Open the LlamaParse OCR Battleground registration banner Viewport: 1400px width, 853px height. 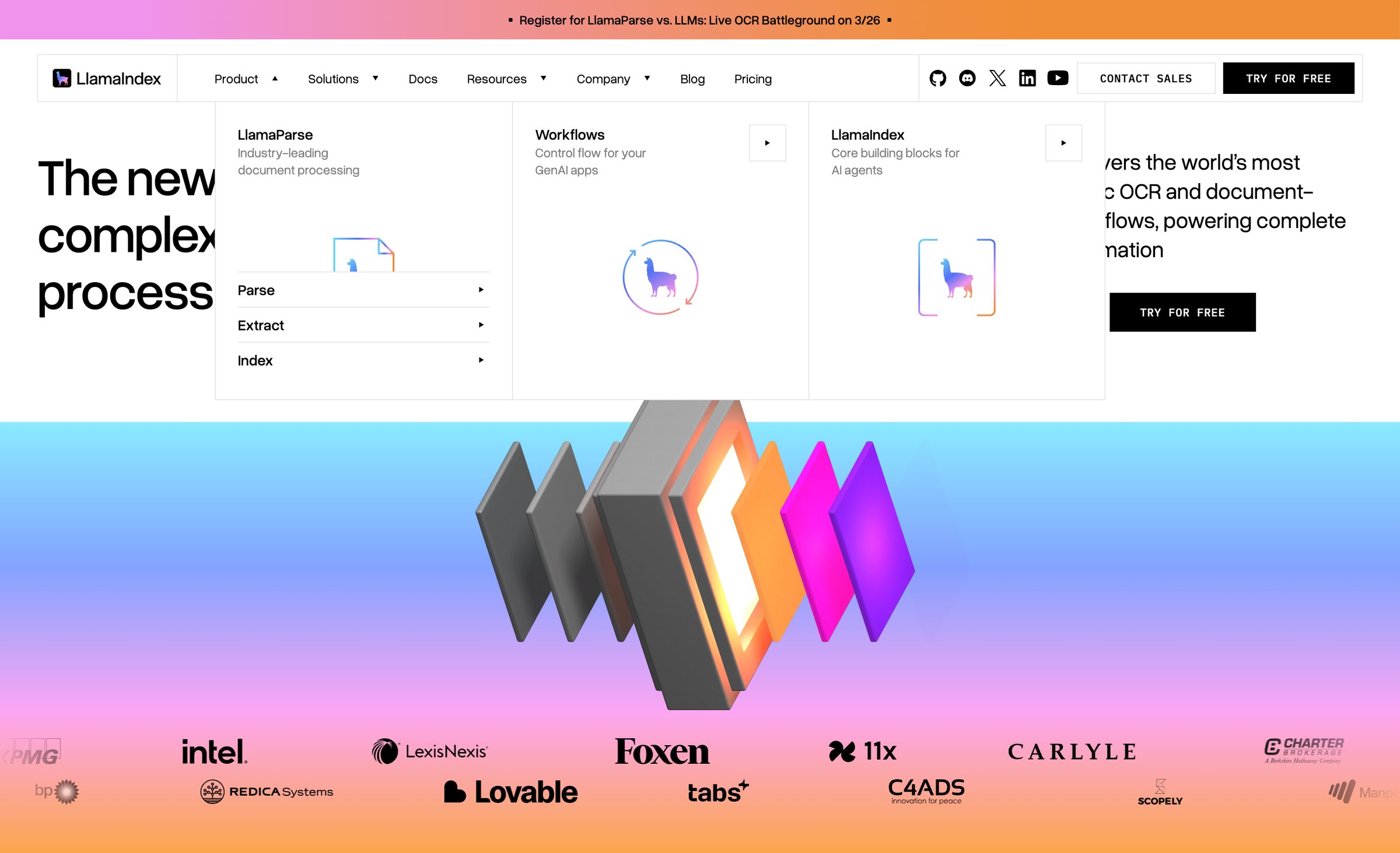[x=699, y=20]
